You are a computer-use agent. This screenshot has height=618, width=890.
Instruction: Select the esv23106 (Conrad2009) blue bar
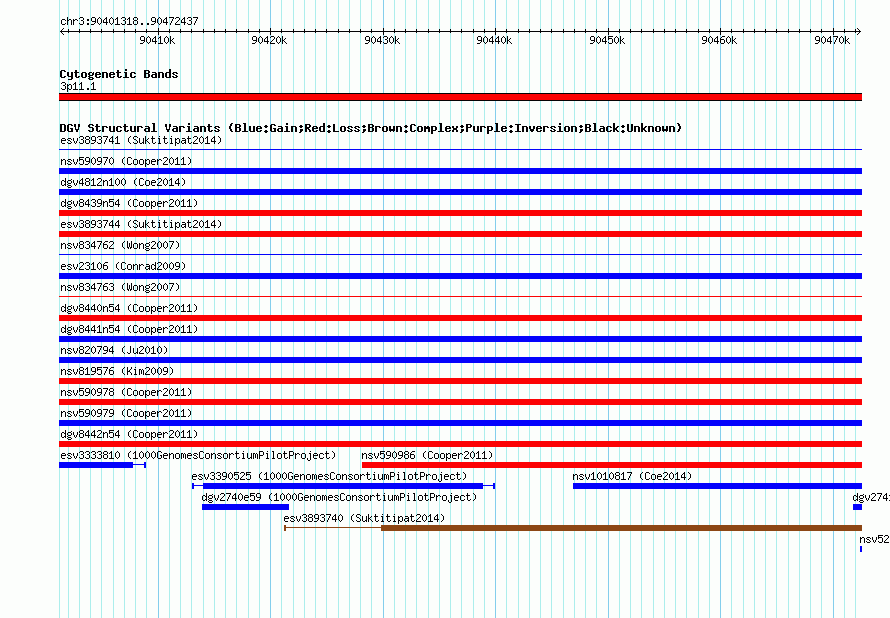coord(460,276)
